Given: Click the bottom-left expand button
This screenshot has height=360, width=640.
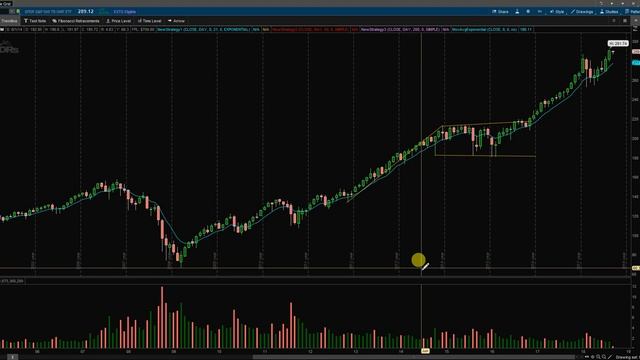Looking at the screenshot, I should tap(12, 357).
